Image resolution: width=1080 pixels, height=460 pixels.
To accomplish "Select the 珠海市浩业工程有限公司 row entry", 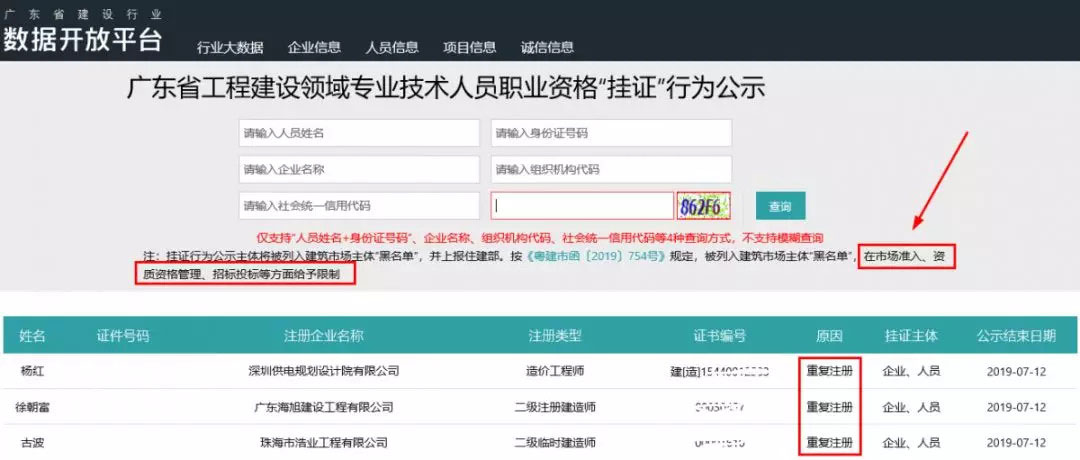I will click(x=323, y=442).
